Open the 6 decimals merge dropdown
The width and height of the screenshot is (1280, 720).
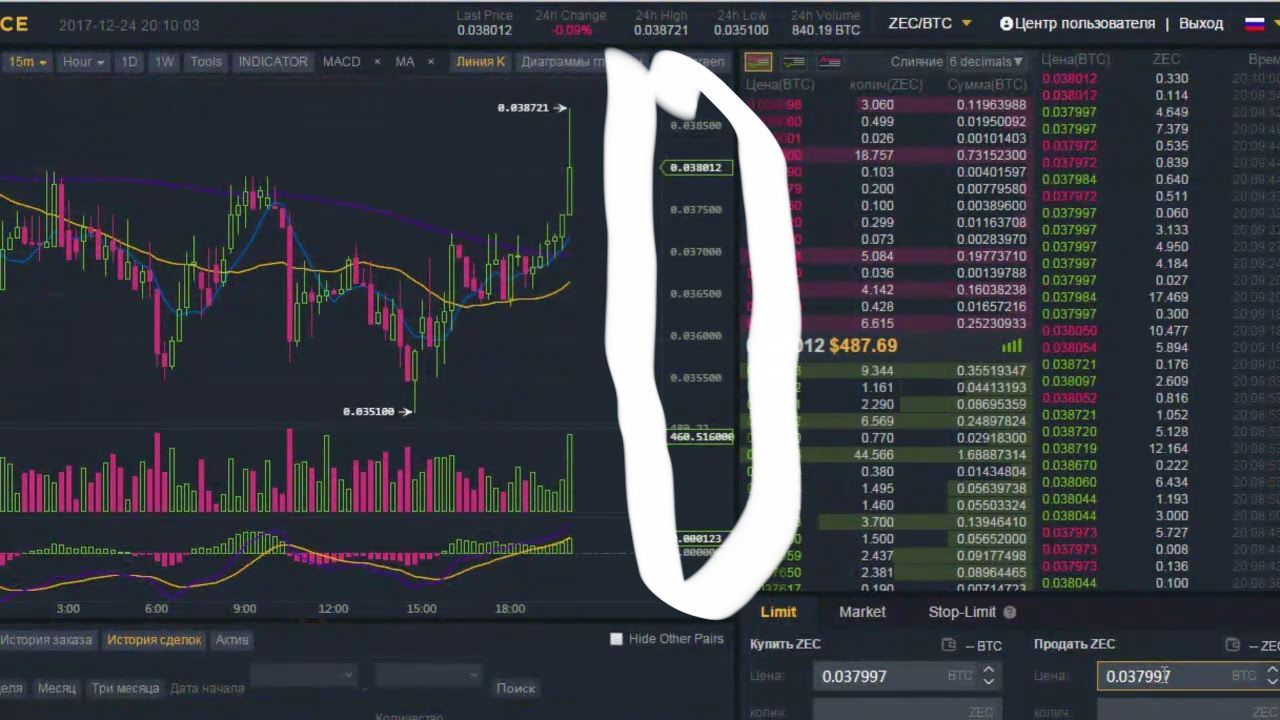990,62
